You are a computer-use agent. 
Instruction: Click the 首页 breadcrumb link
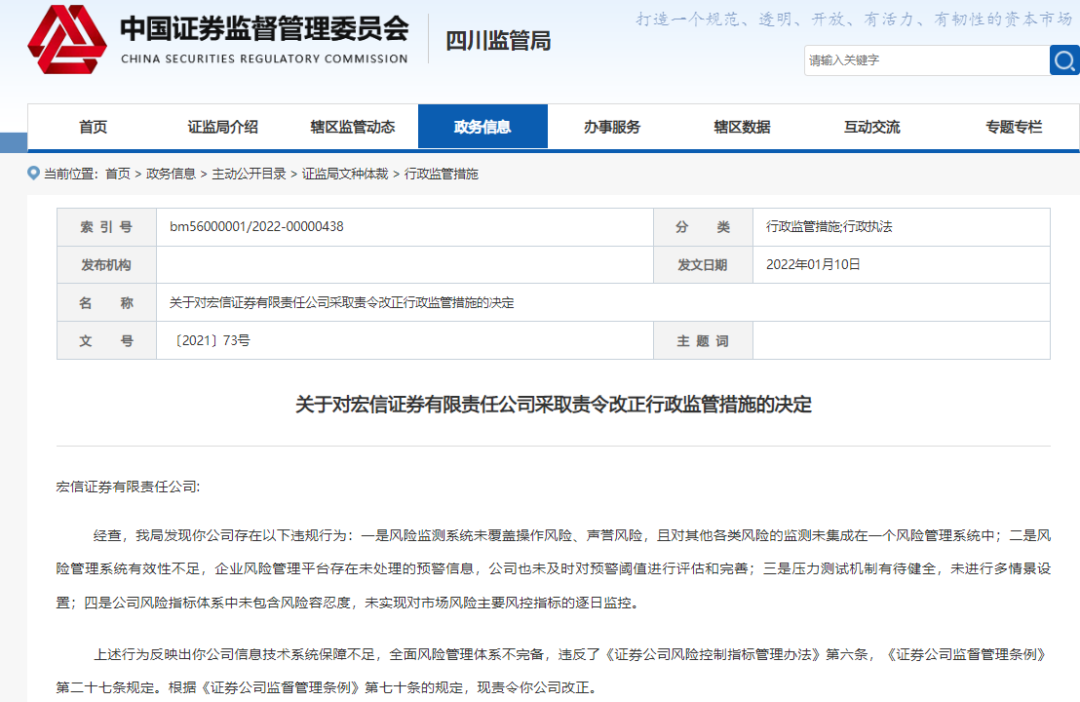coord(117,174)
